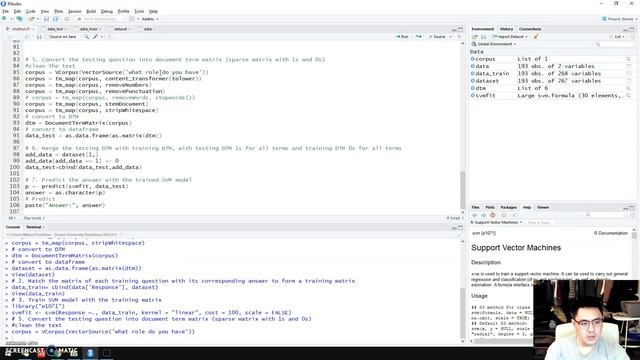The height and width of the screenshot is (360, 640).
Task: Click the Run button
Action: point(402,37)
